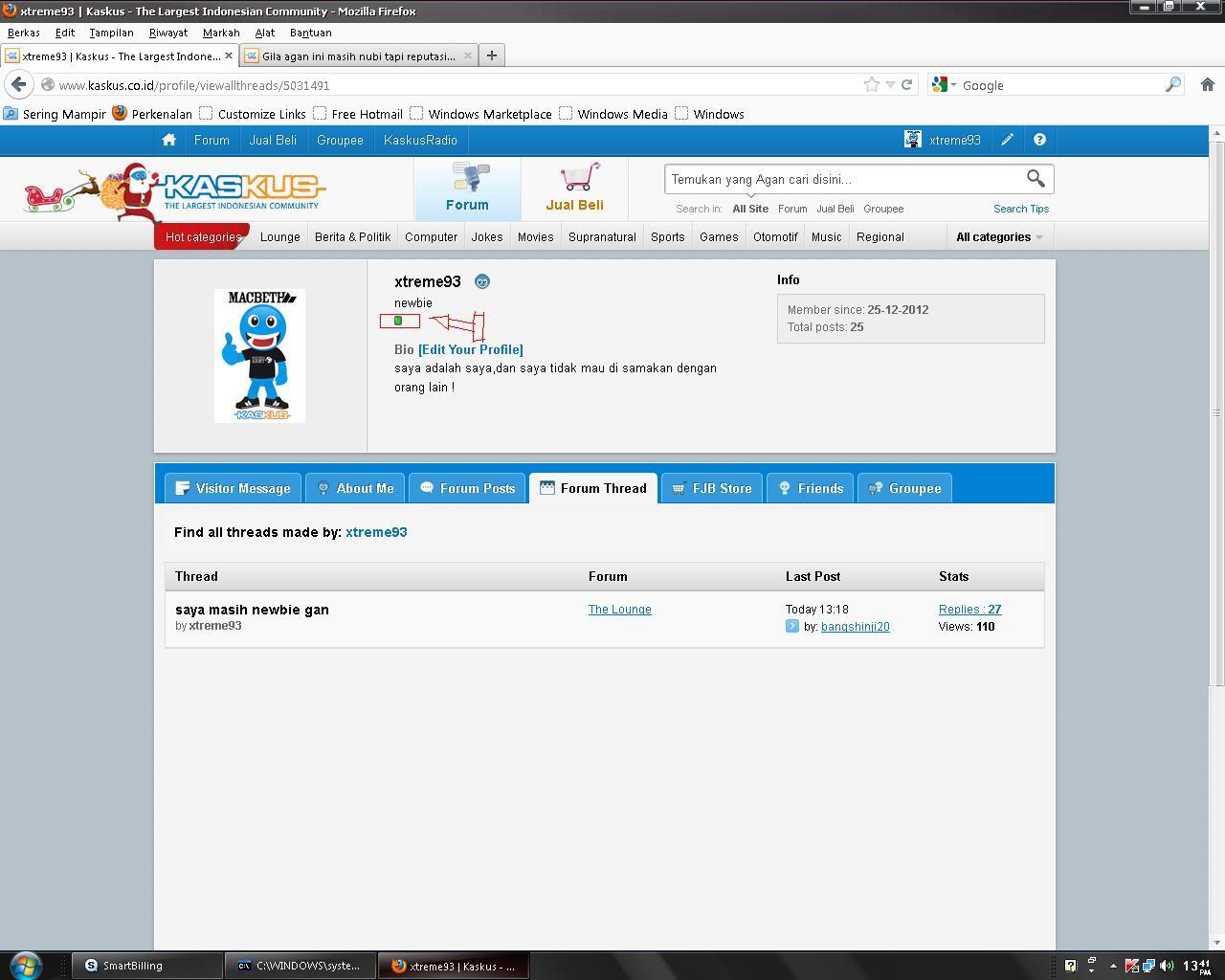This screenshot has width=1225, height=980.
Task: Open SmartBilling from the taskbar
Action: (x=145, y=966)
